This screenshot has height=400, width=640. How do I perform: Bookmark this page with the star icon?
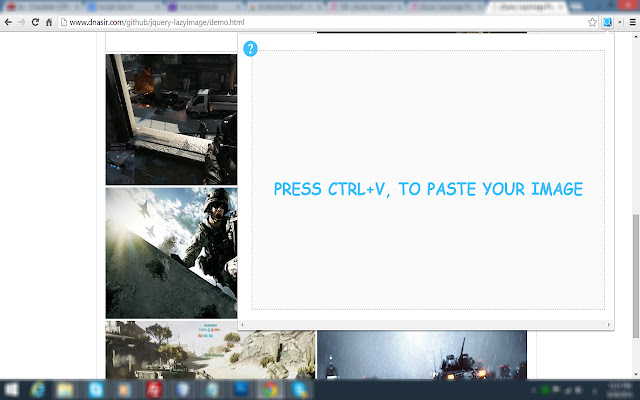pos(592,22)
